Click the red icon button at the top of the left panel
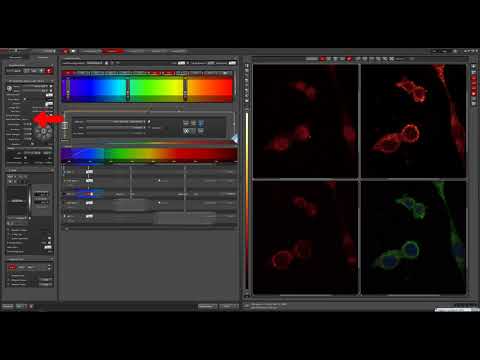The width and height of the screenshot is (480, 360). click(x=49, y=71)
